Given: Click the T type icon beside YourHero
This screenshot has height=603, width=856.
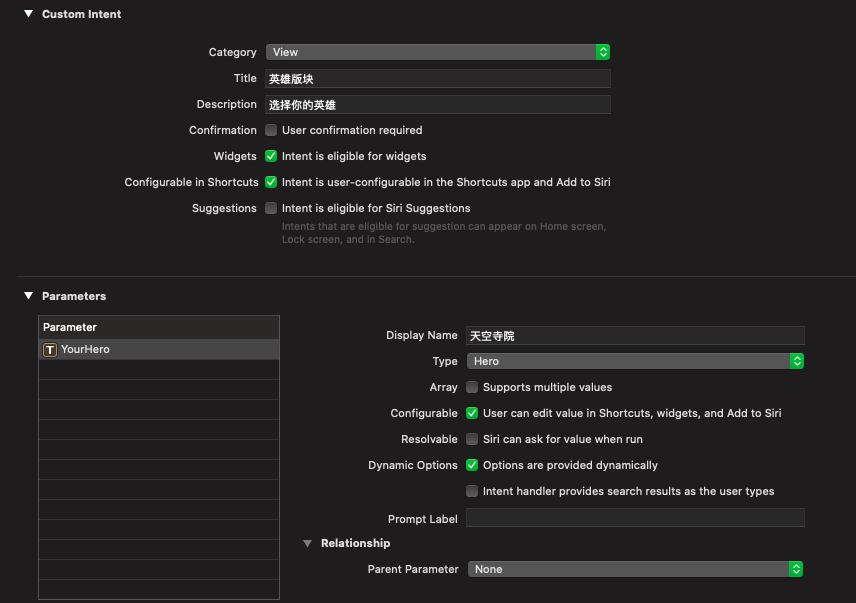Looking at the screenshot, I should 50,350.
